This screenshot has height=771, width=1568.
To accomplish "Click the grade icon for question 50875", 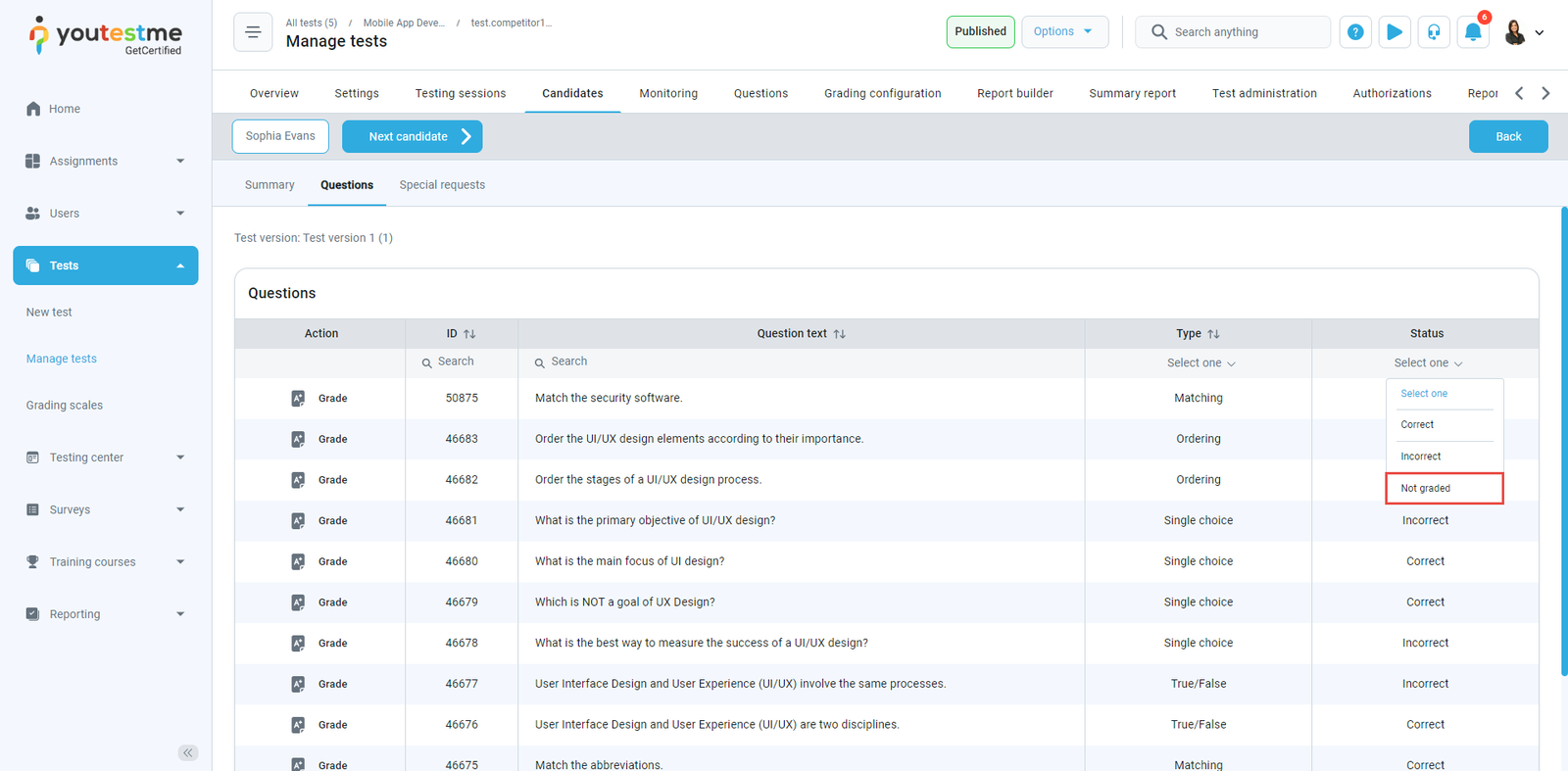I will click(x=298, y=399).
